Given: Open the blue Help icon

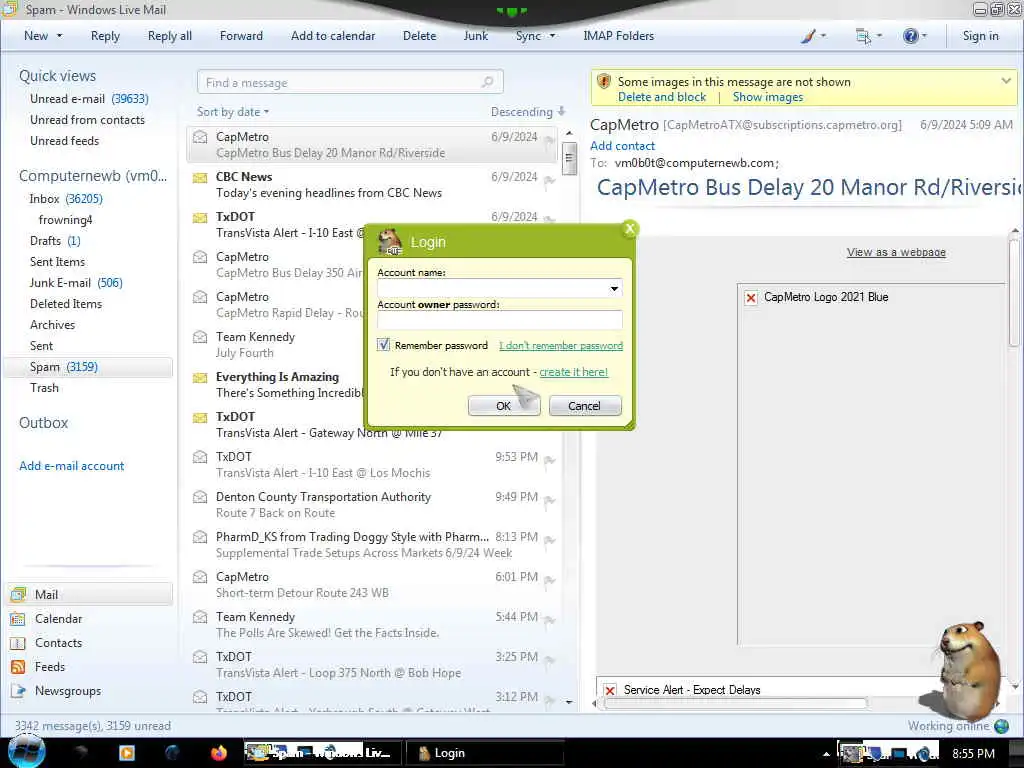Looking at the screenshot, I should [x=910, y=36].
